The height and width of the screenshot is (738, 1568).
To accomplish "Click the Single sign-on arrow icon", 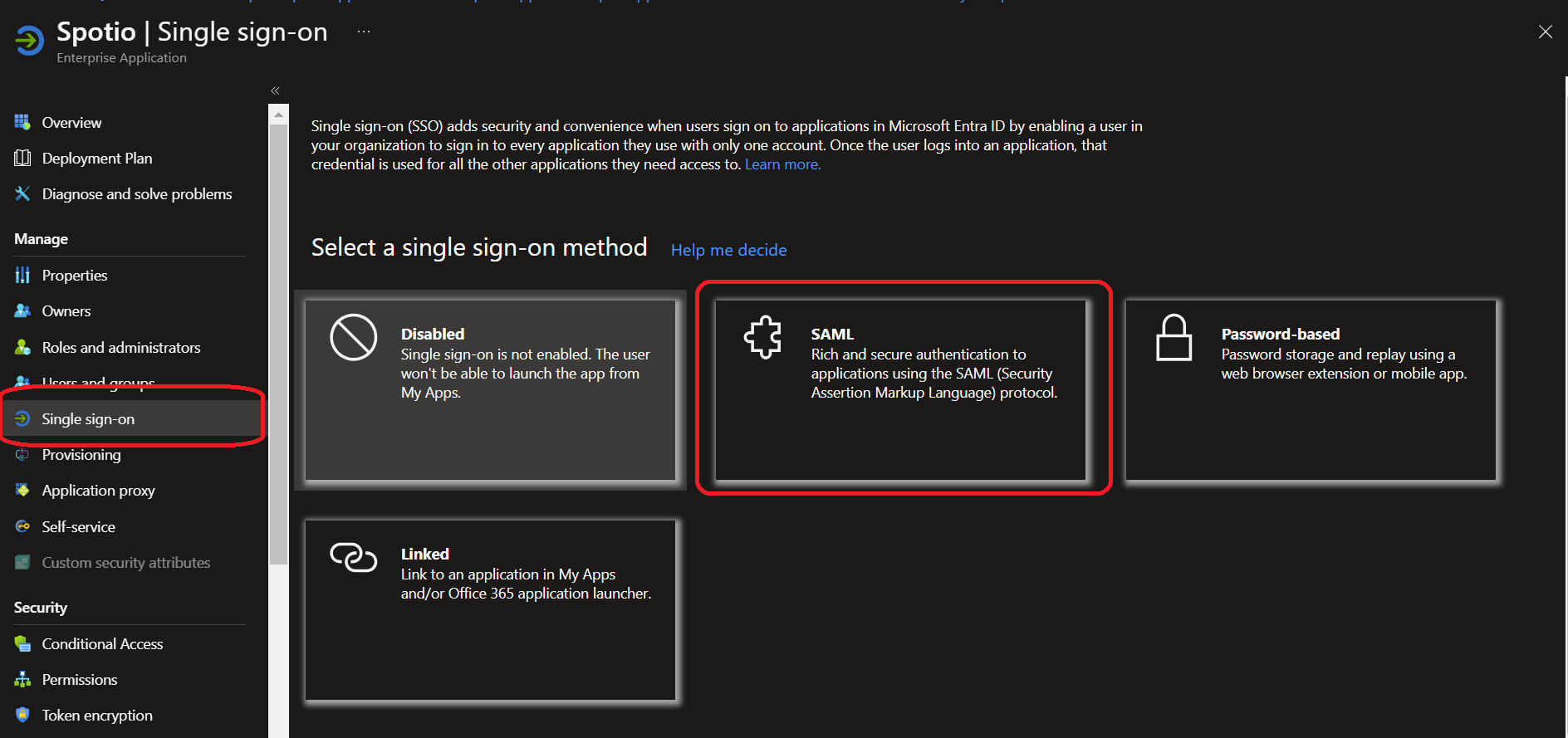I will 22,418.
